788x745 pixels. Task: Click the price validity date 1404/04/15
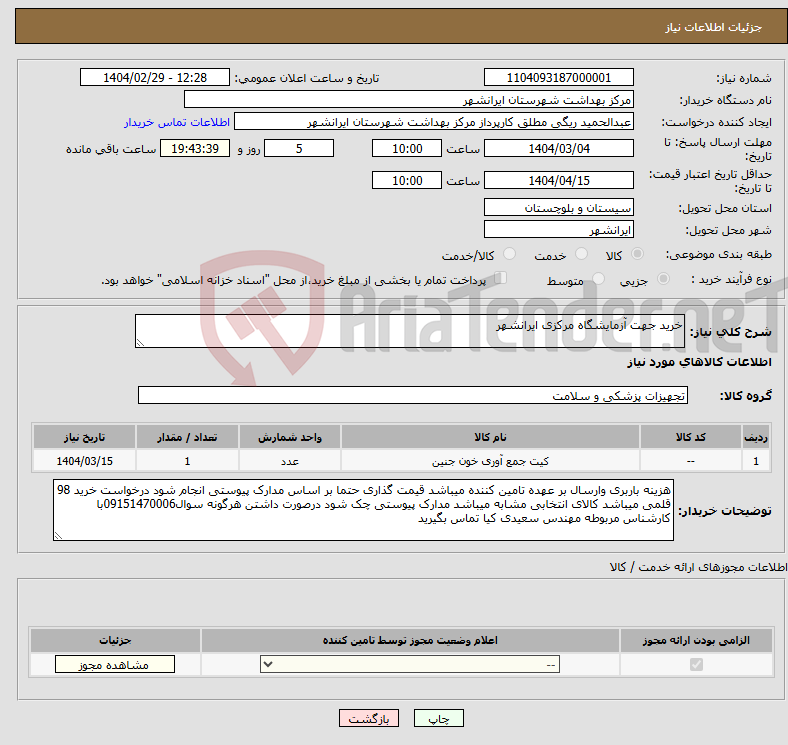point(558,180)
